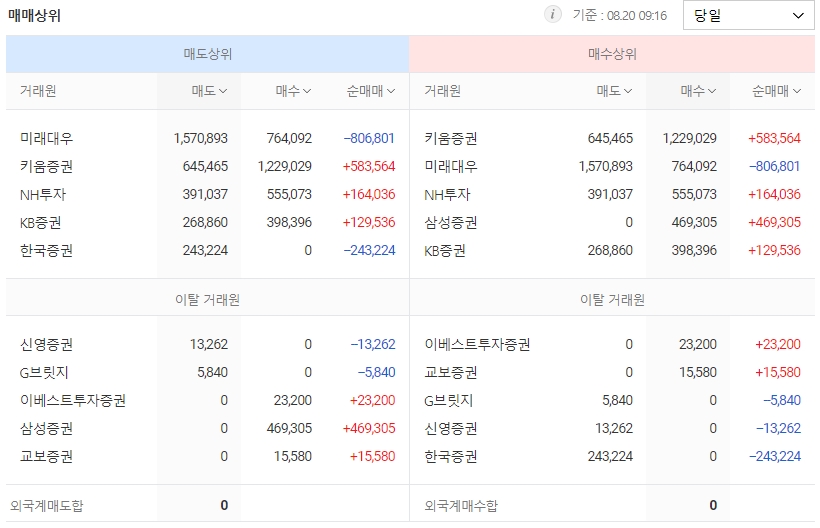This screenshot has width=820, height=528.
Task: Click the 외국계매수합 label
Action: [x=461, y=506]
